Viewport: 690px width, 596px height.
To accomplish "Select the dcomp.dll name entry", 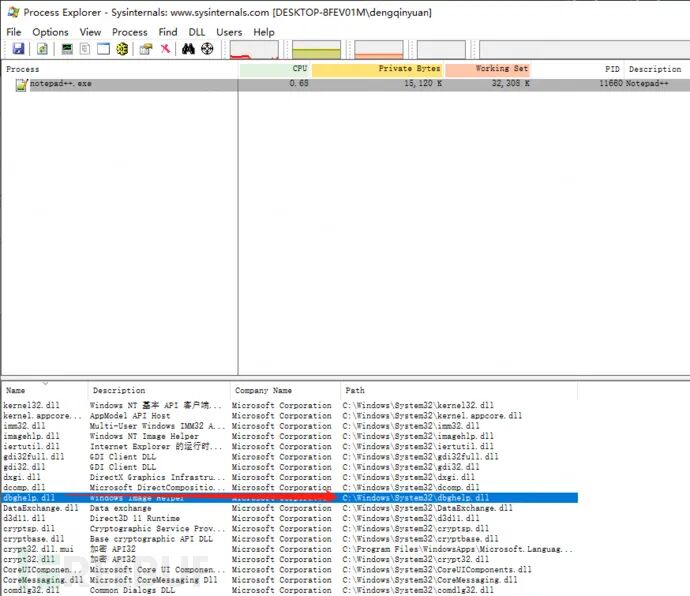I will pos(24,487).
